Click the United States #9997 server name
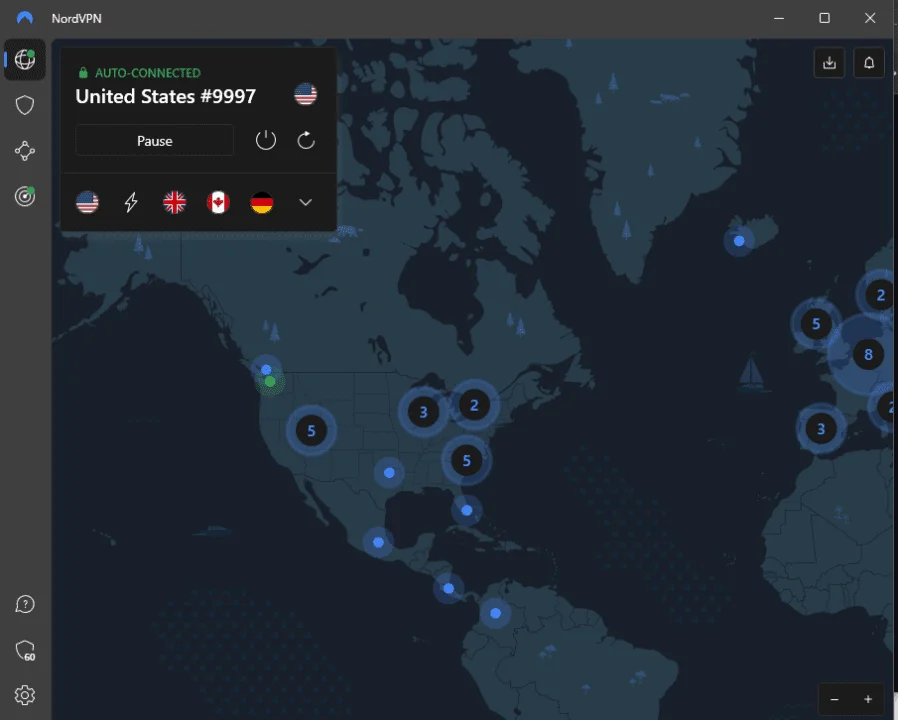 166,96
